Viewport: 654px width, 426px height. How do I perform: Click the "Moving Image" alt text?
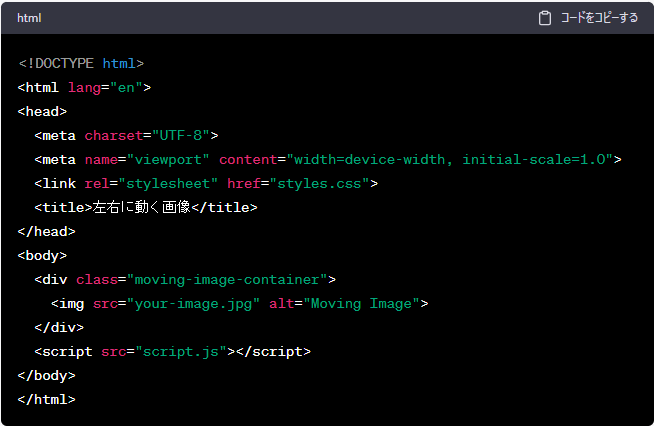click(x=361, y=303)
